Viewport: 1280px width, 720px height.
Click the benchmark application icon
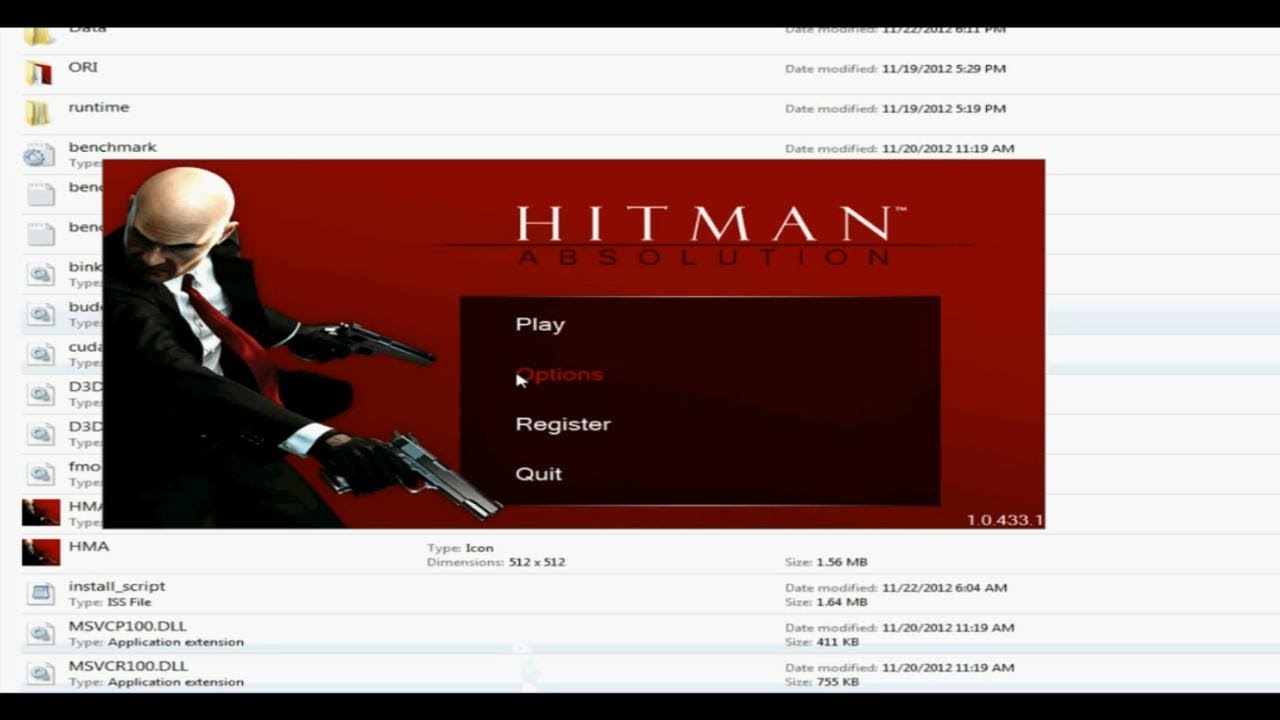click(x=39, y=155)
